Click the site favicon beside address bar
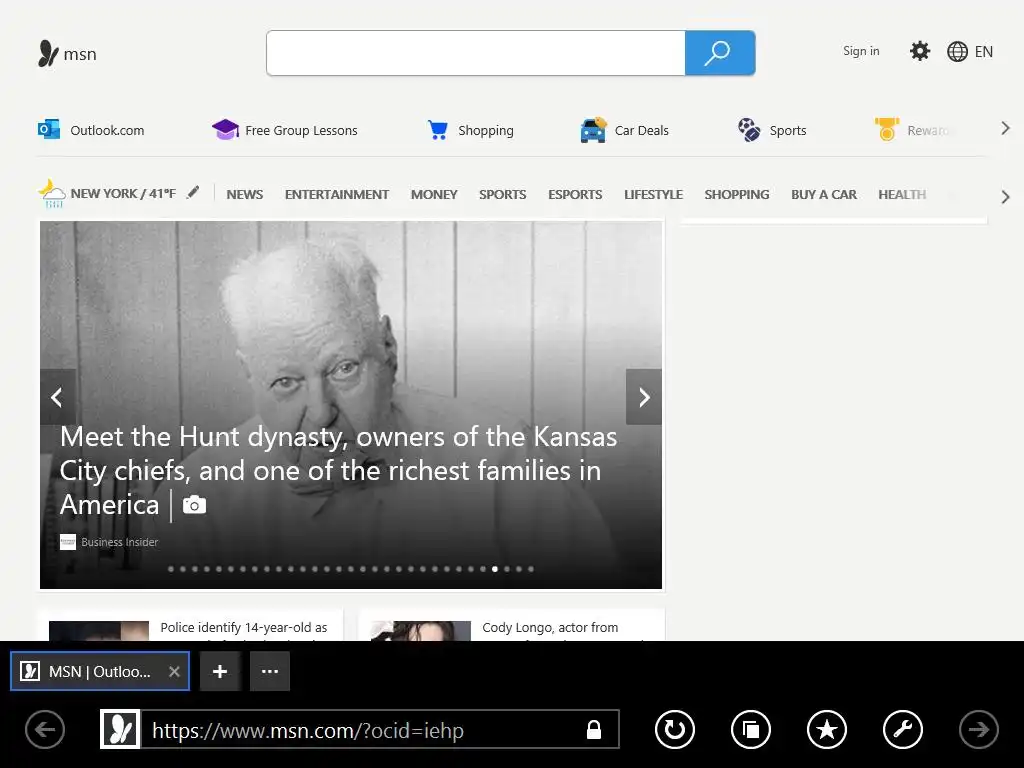 coord(120,729)
